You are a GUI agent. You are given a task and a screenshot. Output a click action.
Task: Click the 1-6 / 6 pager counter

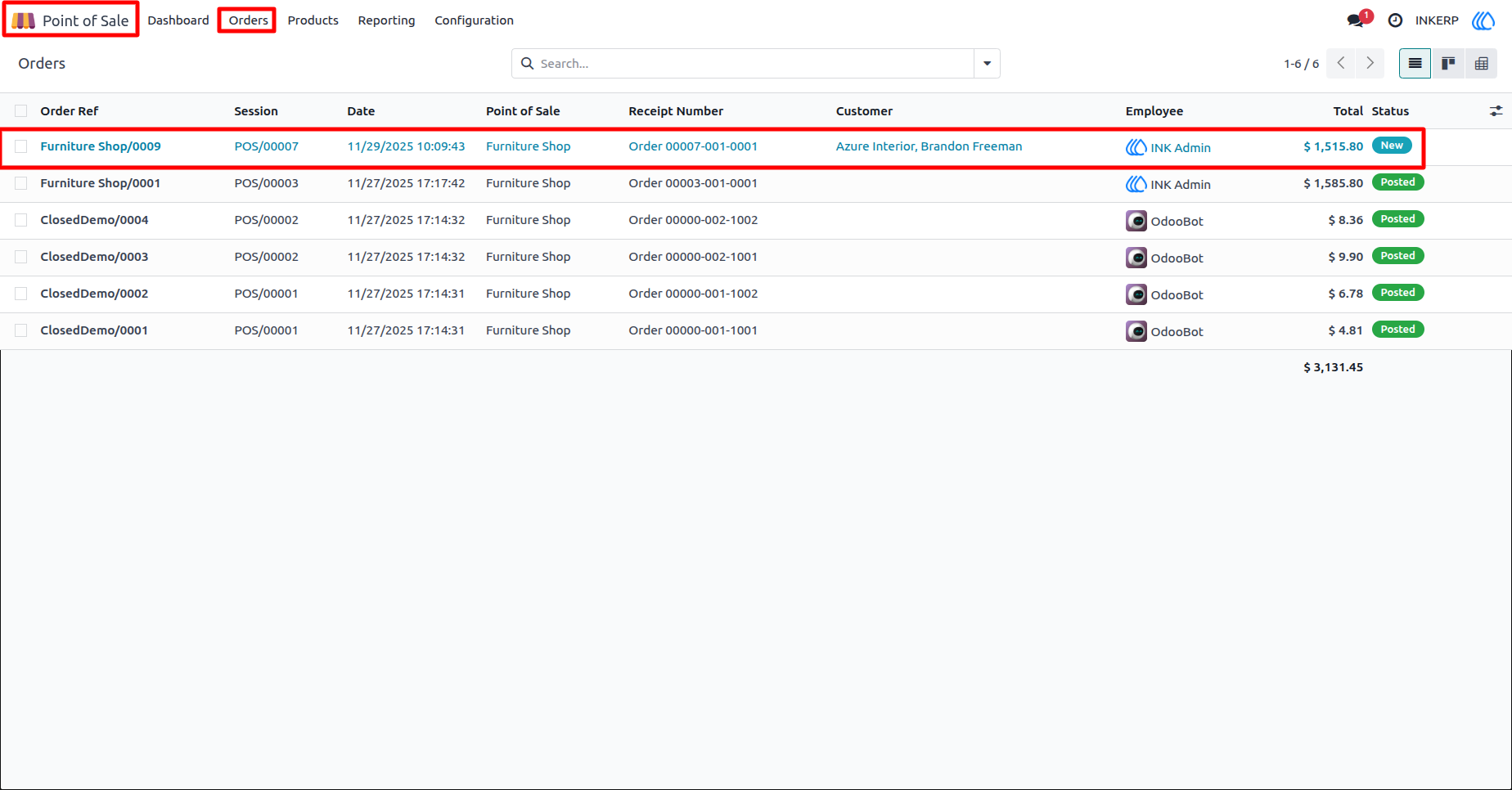tap(1301, 64)
